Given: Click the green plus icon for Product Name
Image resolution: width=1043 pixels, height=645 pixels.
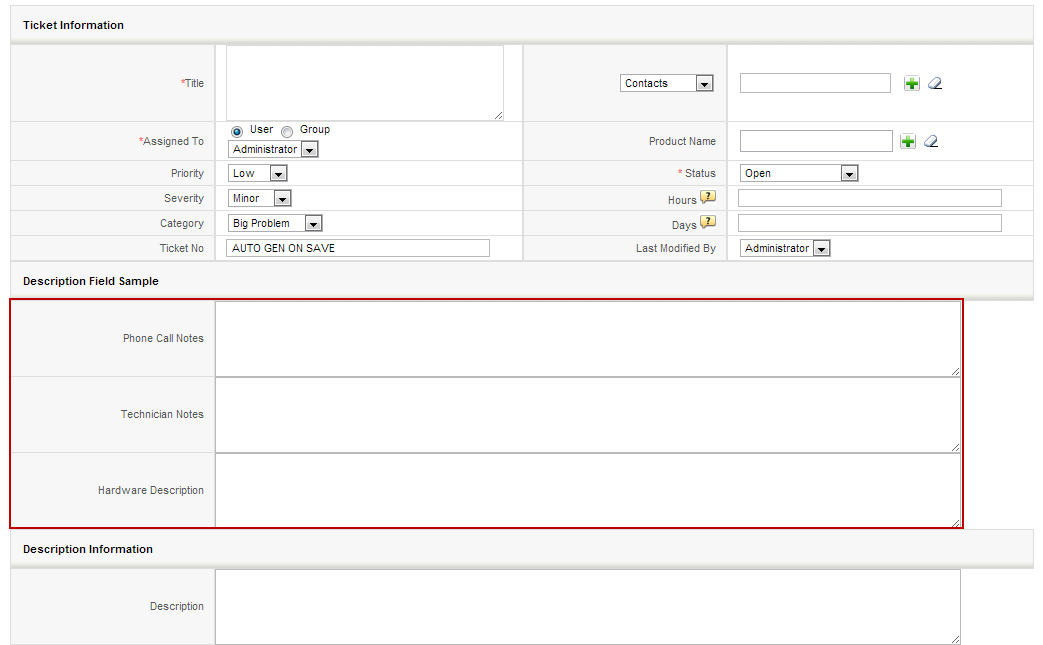Looking at the screenshot, I should tap(907, 142).
